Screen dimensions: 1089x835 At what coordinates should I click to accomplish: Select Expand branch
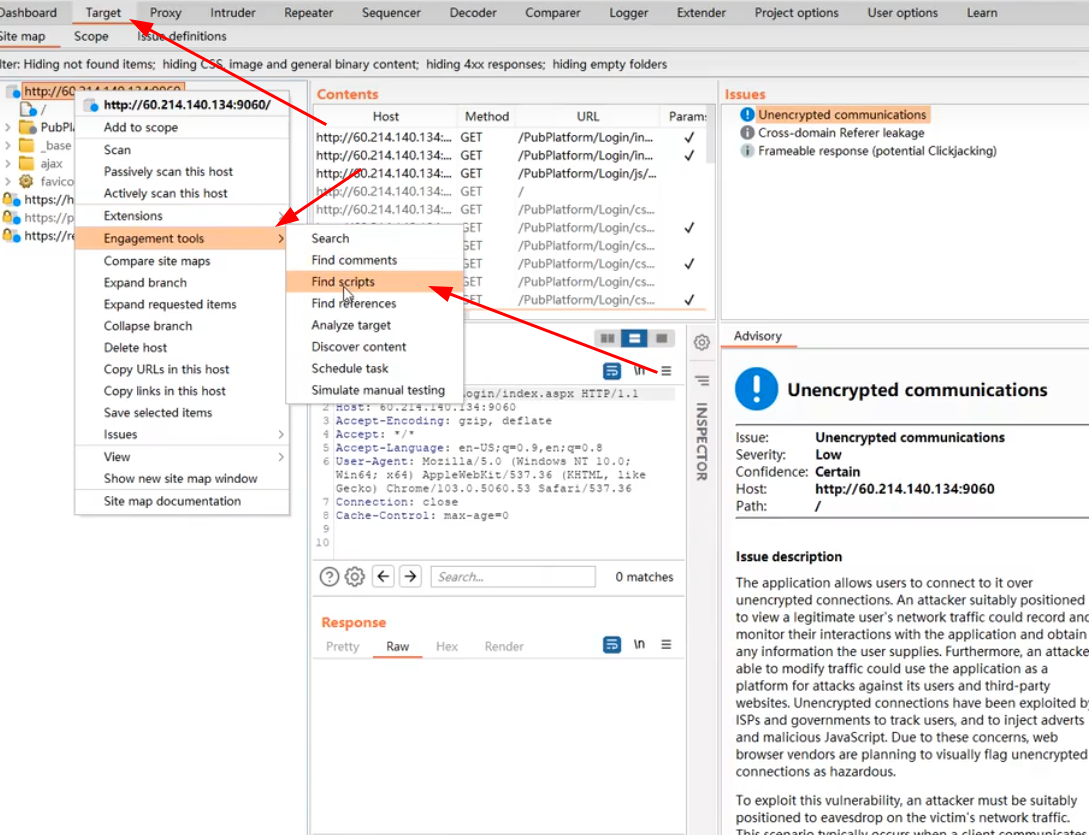pos(182,283)
